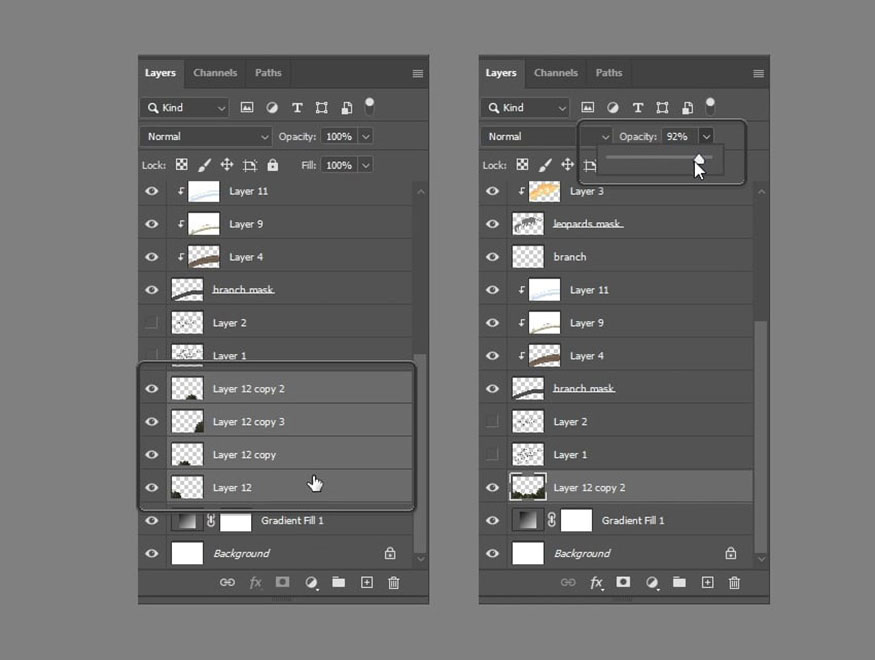Click lock transparent pixels icon in left panel
This screenshot has height=660, width=875.
(x=181, y=165)
